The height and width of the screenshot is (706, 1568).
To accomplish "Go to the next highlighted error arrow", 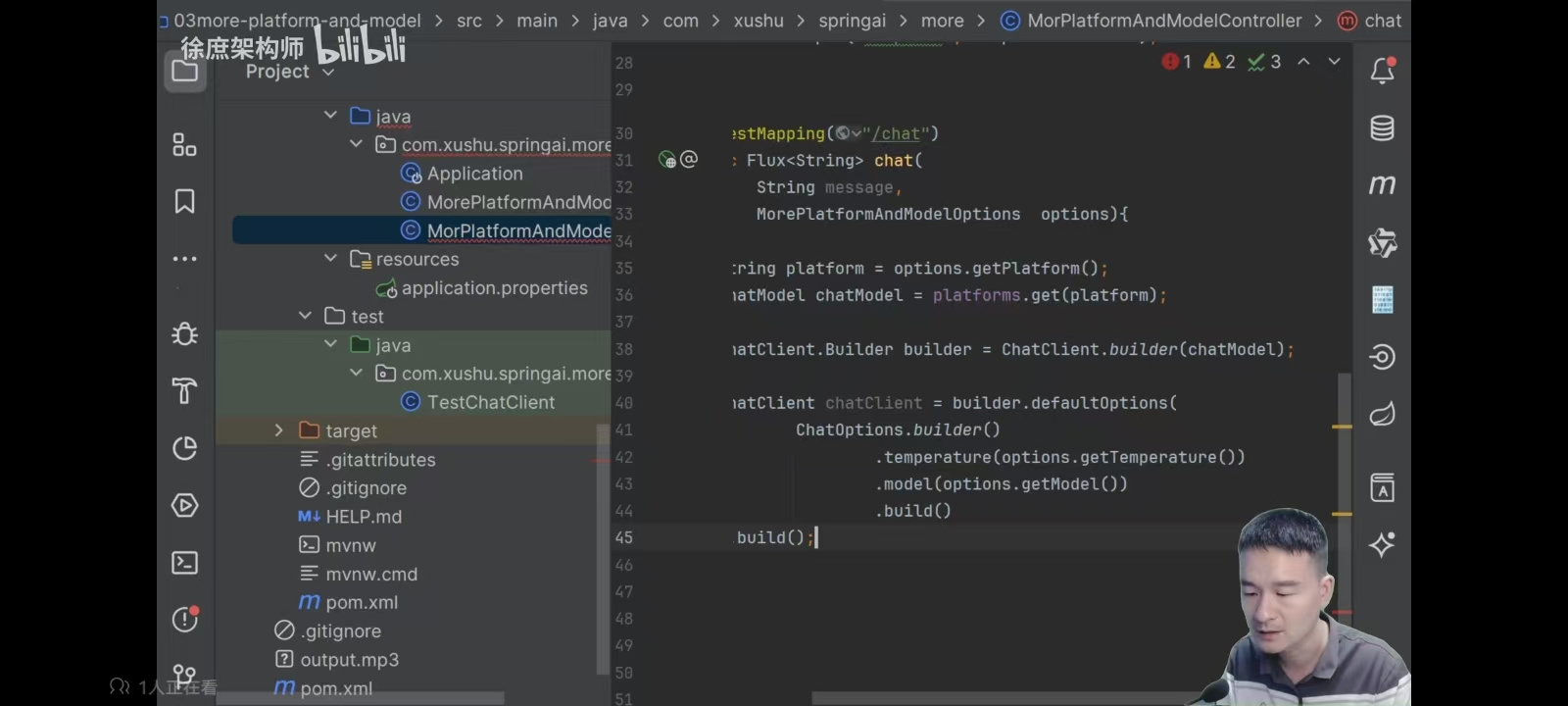I will tap(1334, 62).
